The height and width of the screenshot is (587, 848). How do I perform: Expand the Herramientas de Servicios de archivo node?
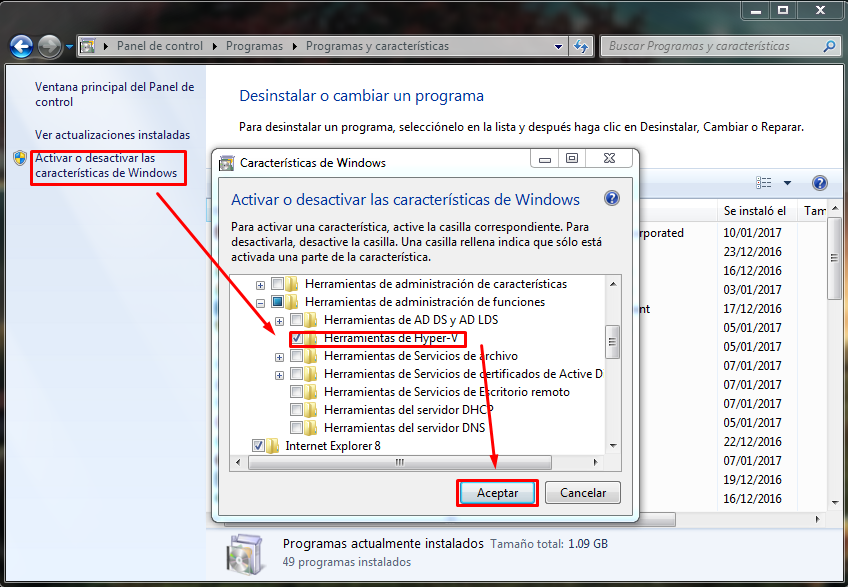coord(280,357)
